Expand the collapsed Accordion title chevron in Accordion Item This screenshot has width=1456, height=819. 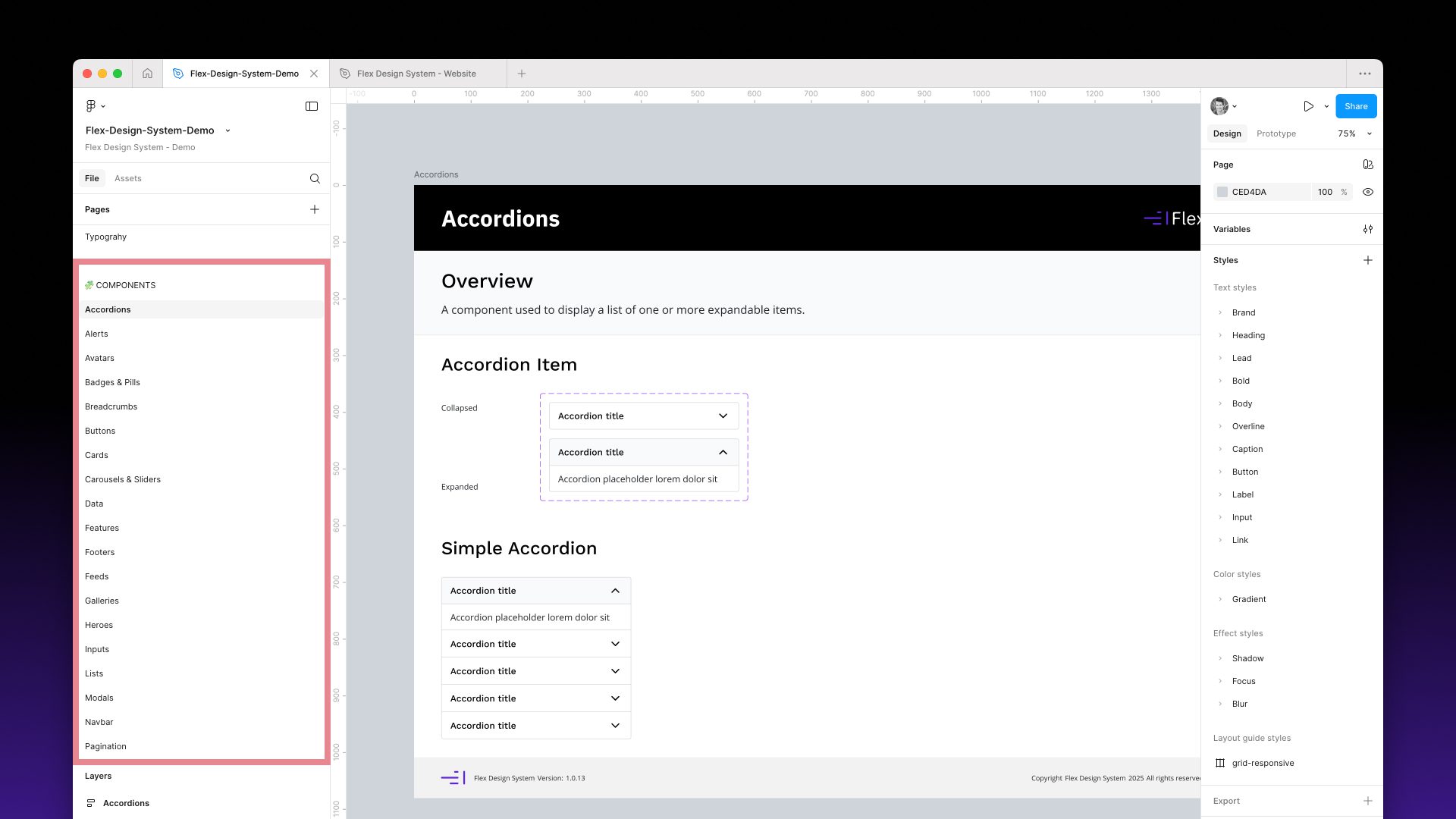pos(723,416)
